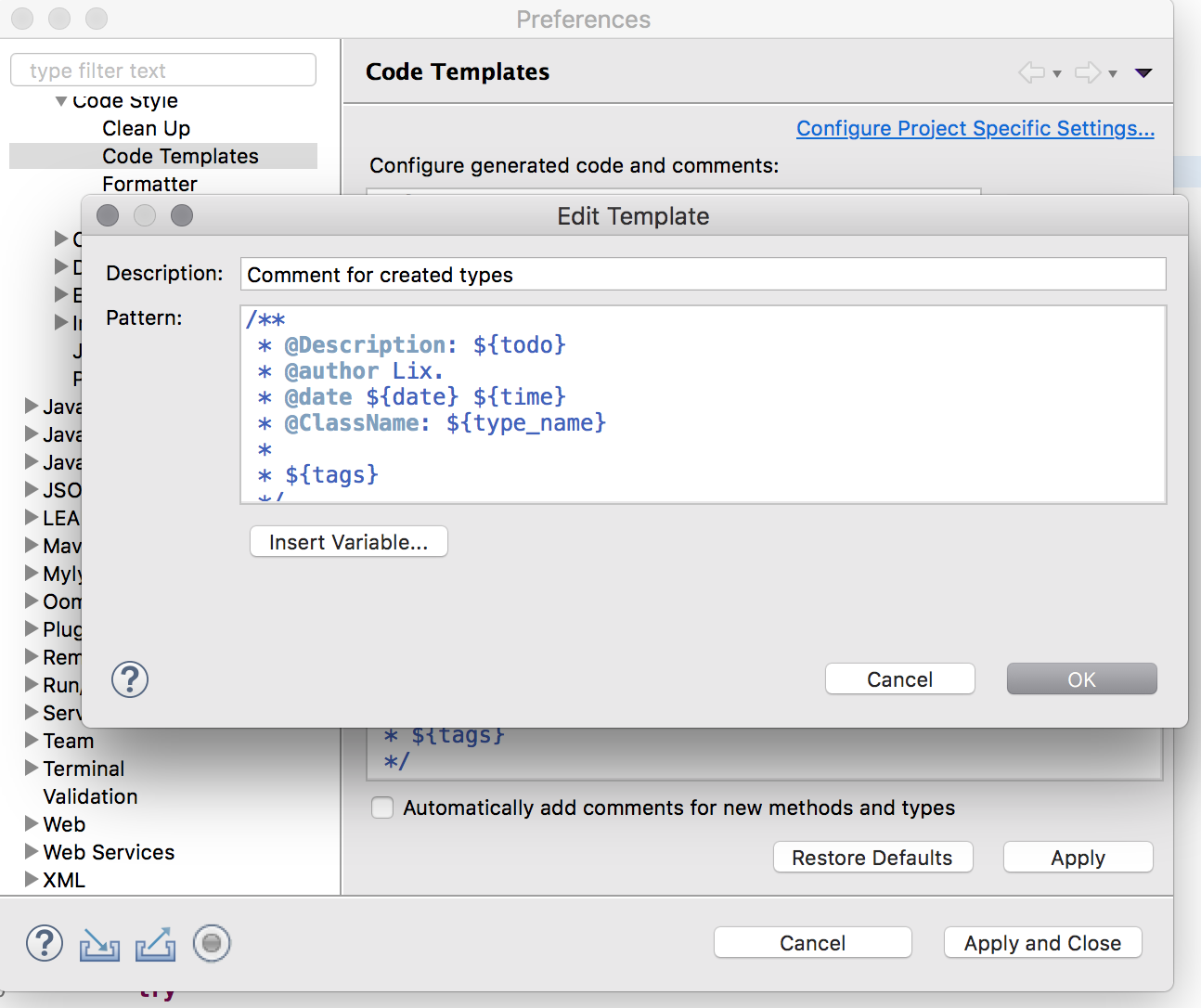1201x1008 pixels.
Task: Click the record/oomph round icon in Preferences
Action: click(x=212, y=944)
